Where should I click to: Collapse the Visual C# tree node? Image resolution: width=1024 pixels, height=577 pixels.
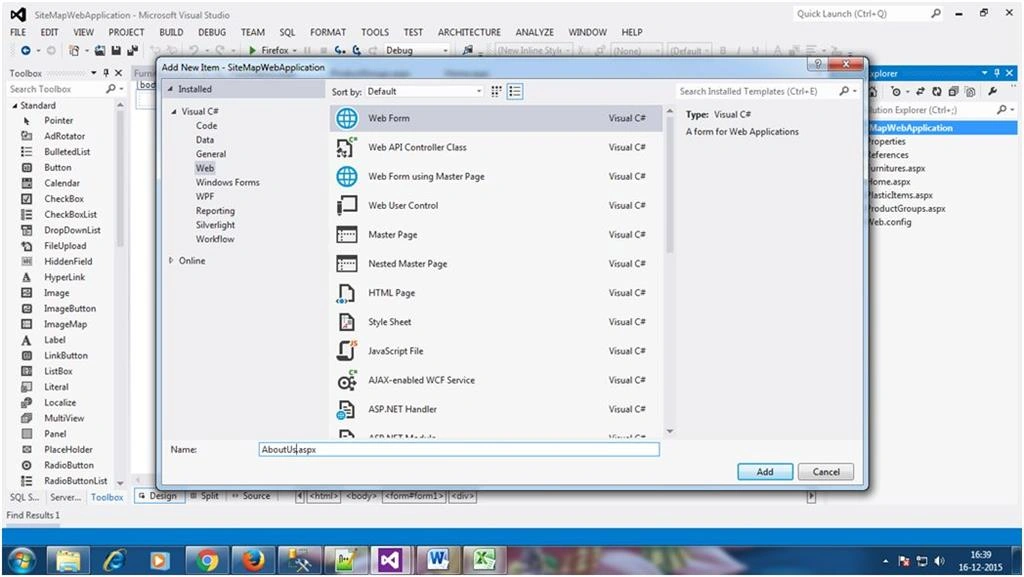point(174,112)
